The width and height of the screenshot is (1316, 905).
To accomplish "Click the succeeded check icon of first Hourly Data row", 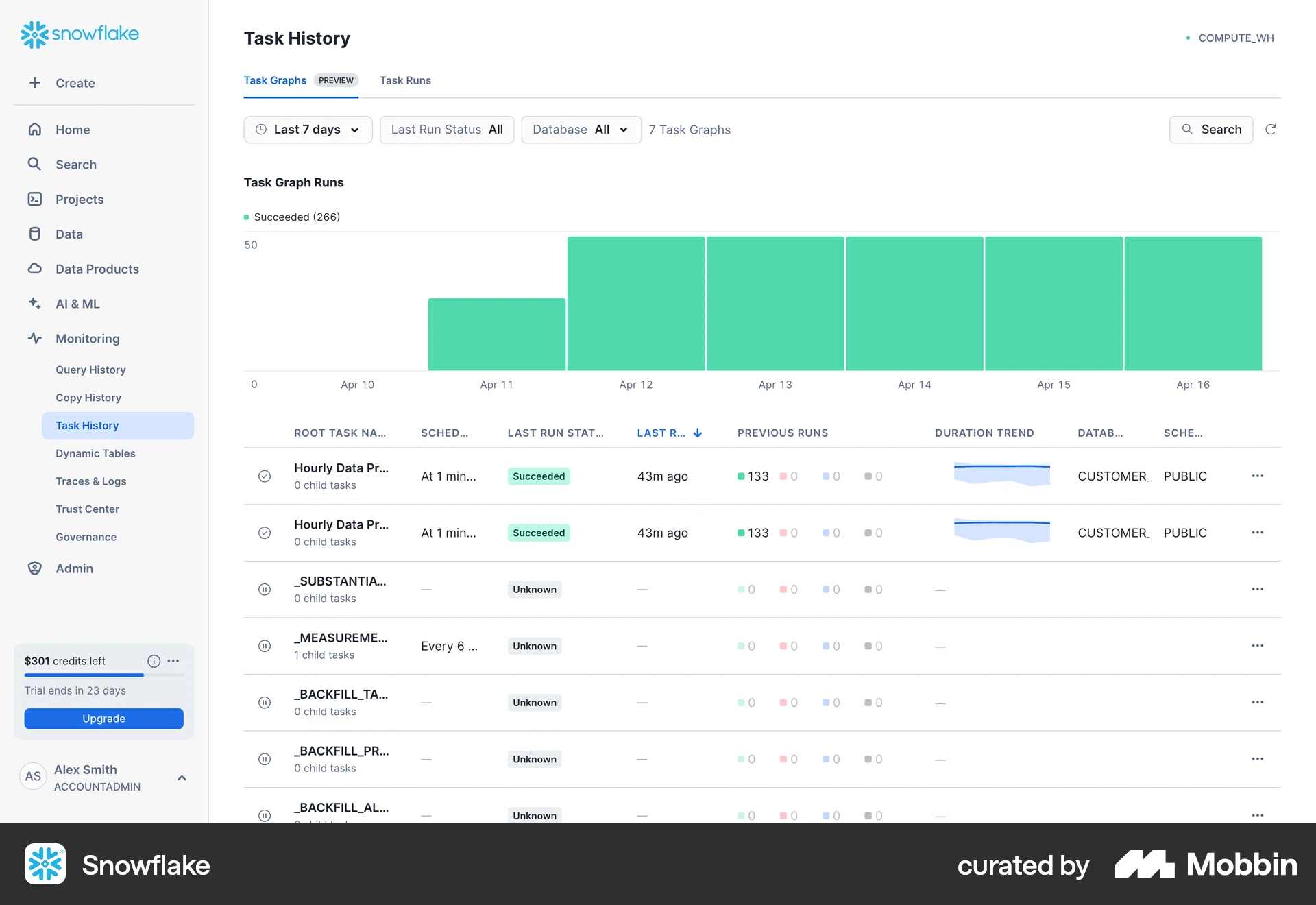I will 265,476.
